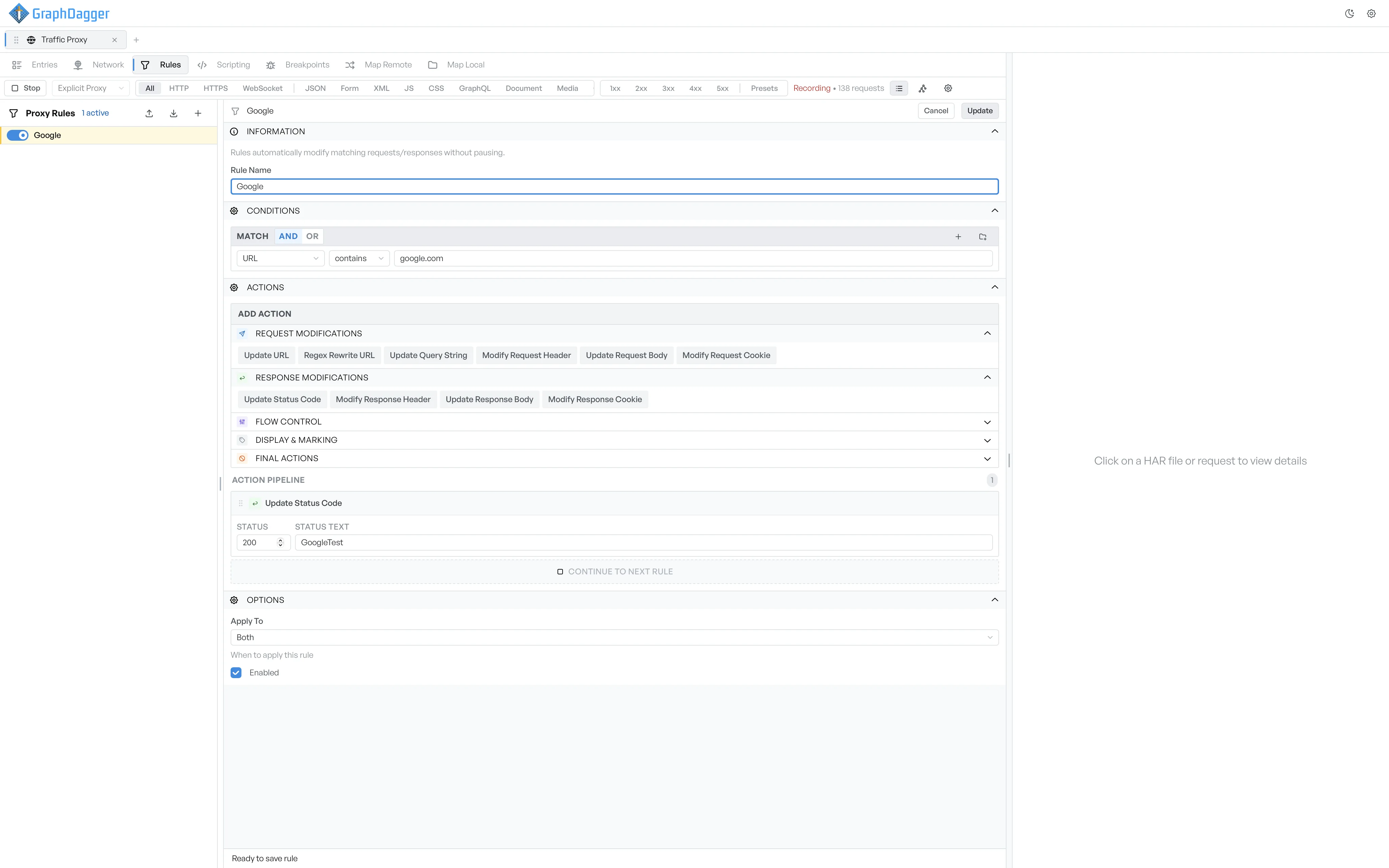The width and height of the screenshot is (1389, 868).
Task: Select the Google rule in list
Action: tap(109, 136)
